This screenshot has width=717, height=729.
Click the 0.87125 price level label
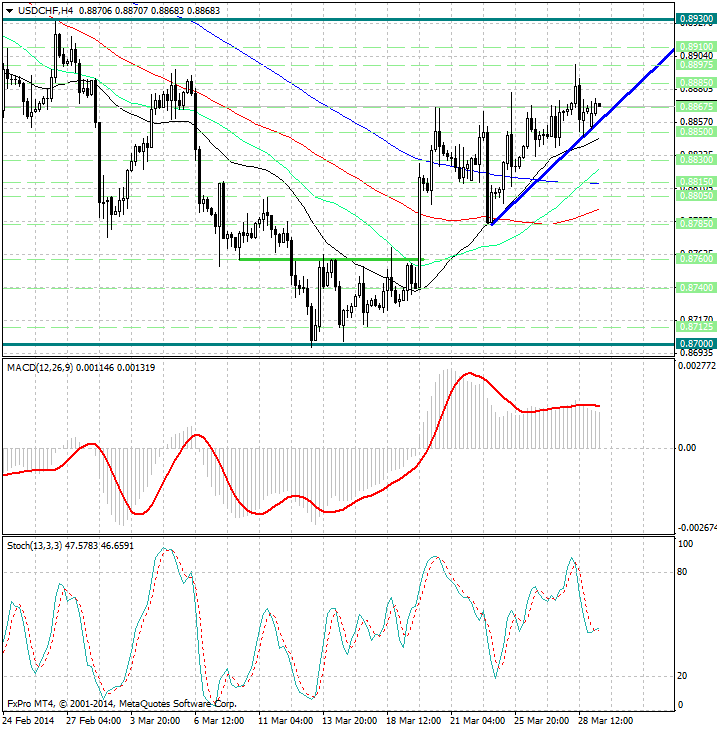(x=696, y=326)
